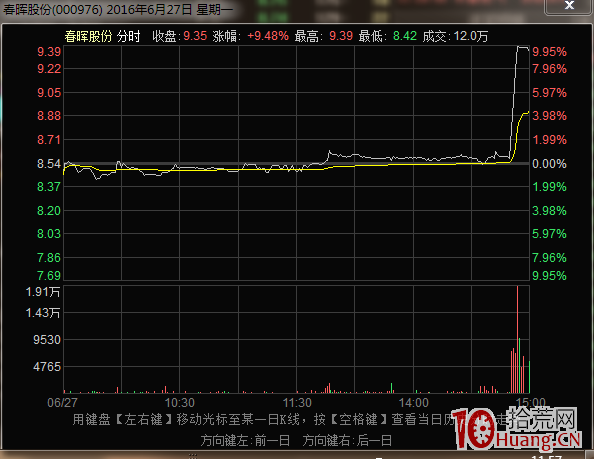The image size is (594, 459).
Task: Click the yellow stock name 春晖股份
Action: click(x=88, y=36)
